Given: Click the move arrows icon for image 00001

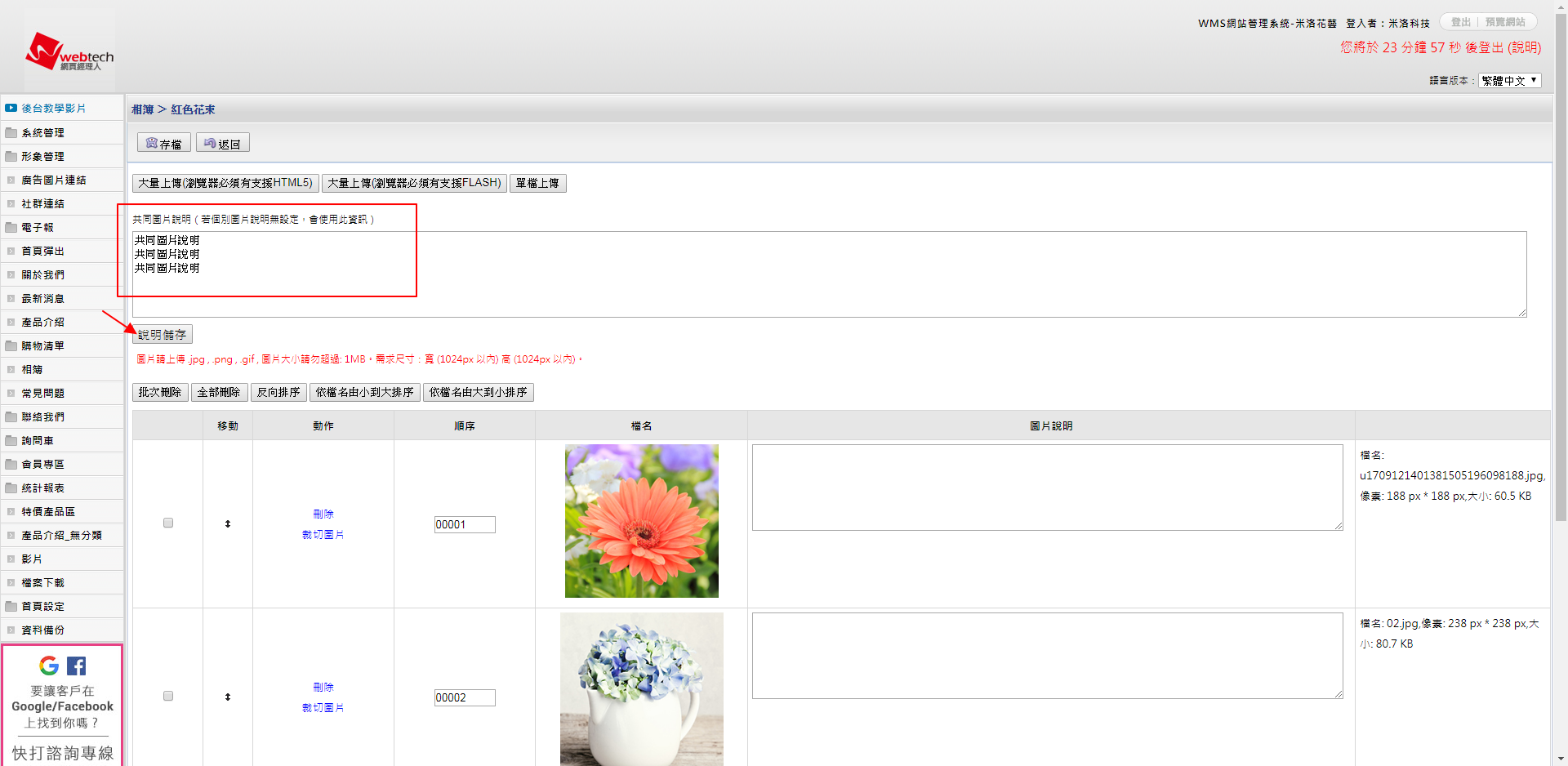Looking at the screenshot, I should [x=228, y=523].
